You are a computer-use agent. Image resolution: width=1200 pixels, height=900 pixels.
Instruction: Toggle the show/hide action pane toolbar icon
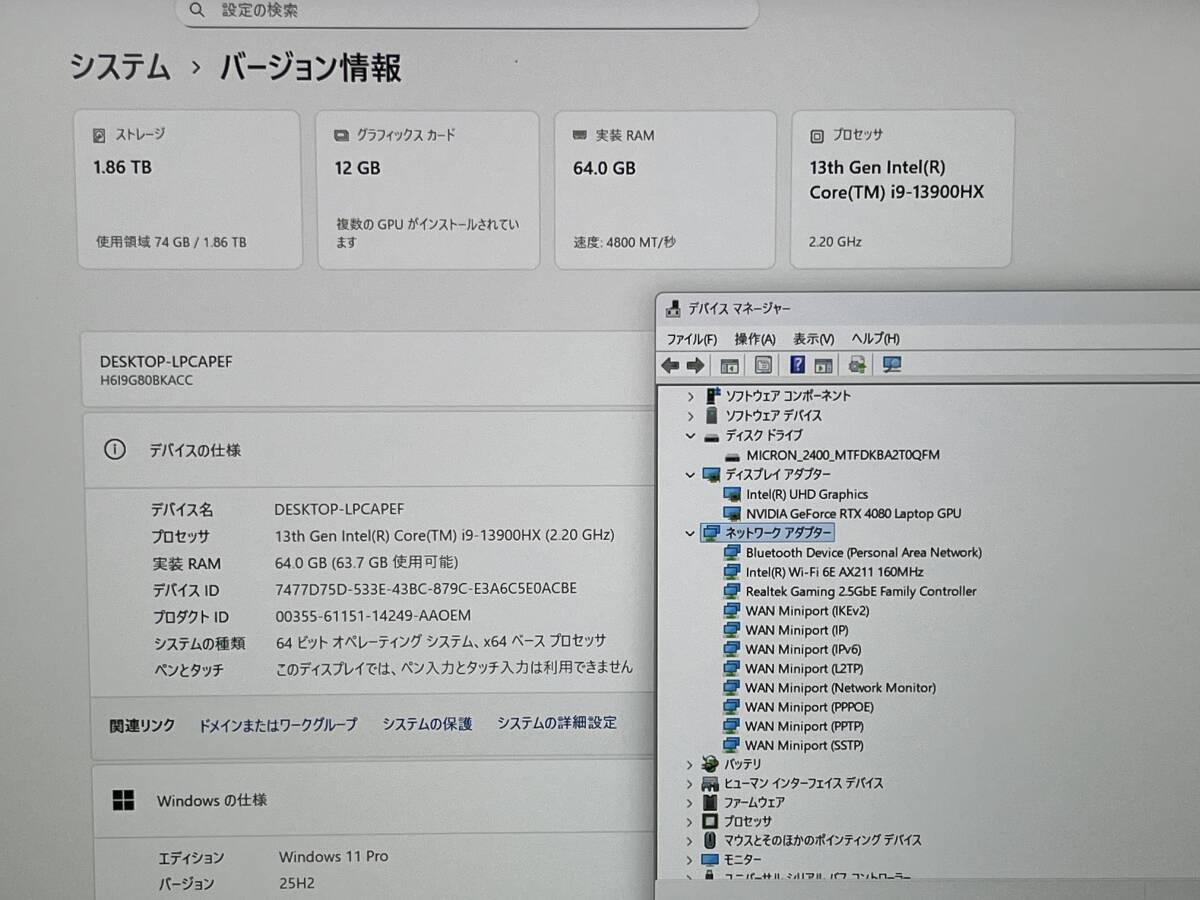[823, 365]
